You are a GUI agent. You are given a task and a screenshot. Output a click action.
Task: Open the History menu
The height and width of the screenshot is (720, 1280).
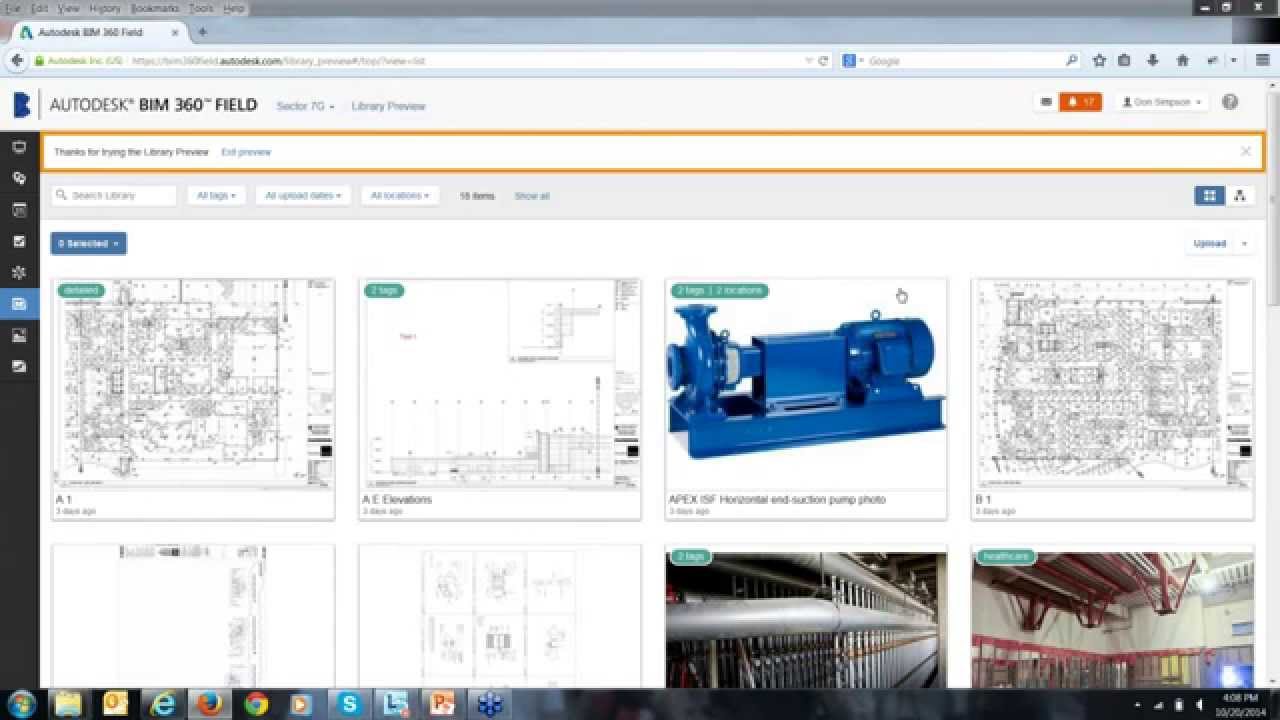[105, 8]
